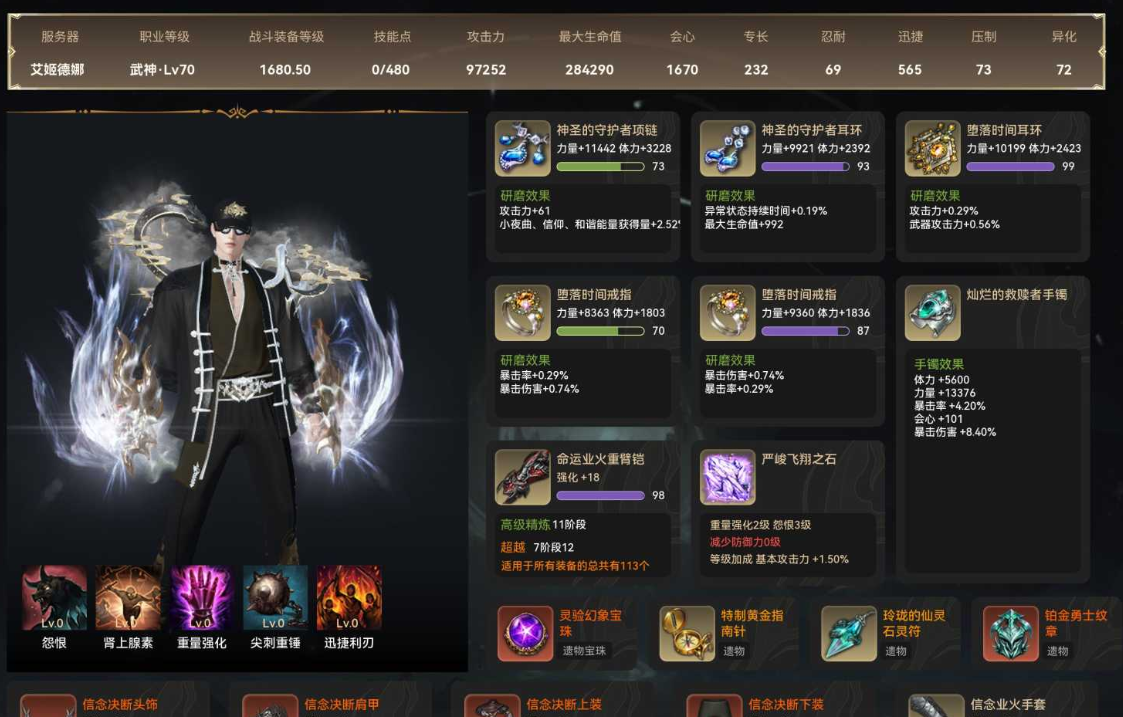The height and width of the screenshot is (717, 1123).
Task: Click the 信念决断头饰 equipment label
Action: (120, 705)
